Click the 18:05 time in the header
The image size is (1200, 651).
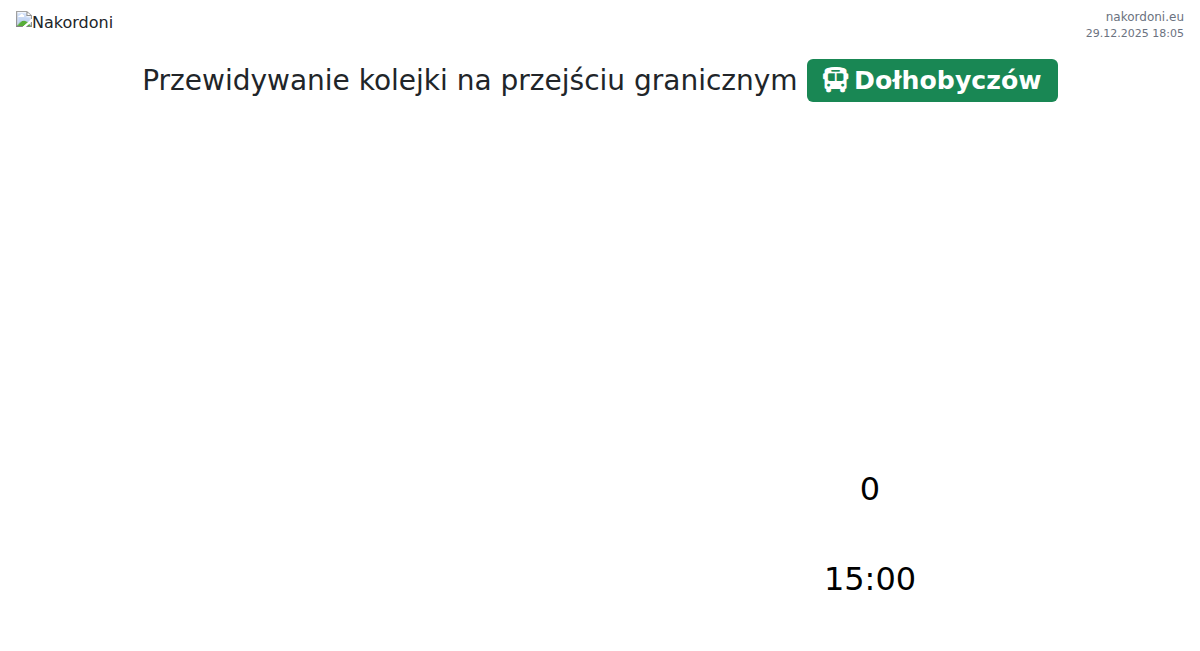pos(1168,33)
